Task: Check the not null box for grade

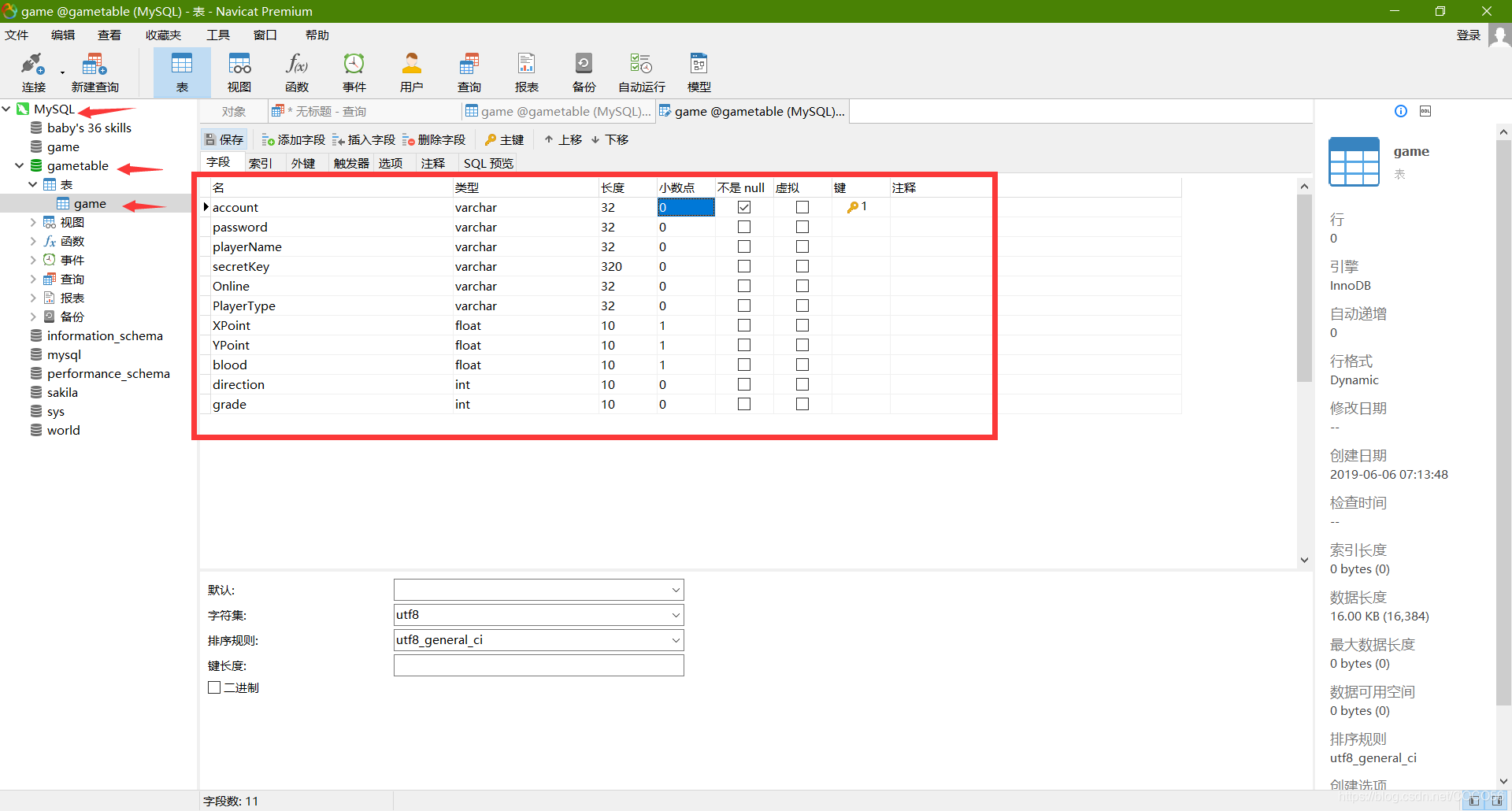Action: tap(744, 404)
